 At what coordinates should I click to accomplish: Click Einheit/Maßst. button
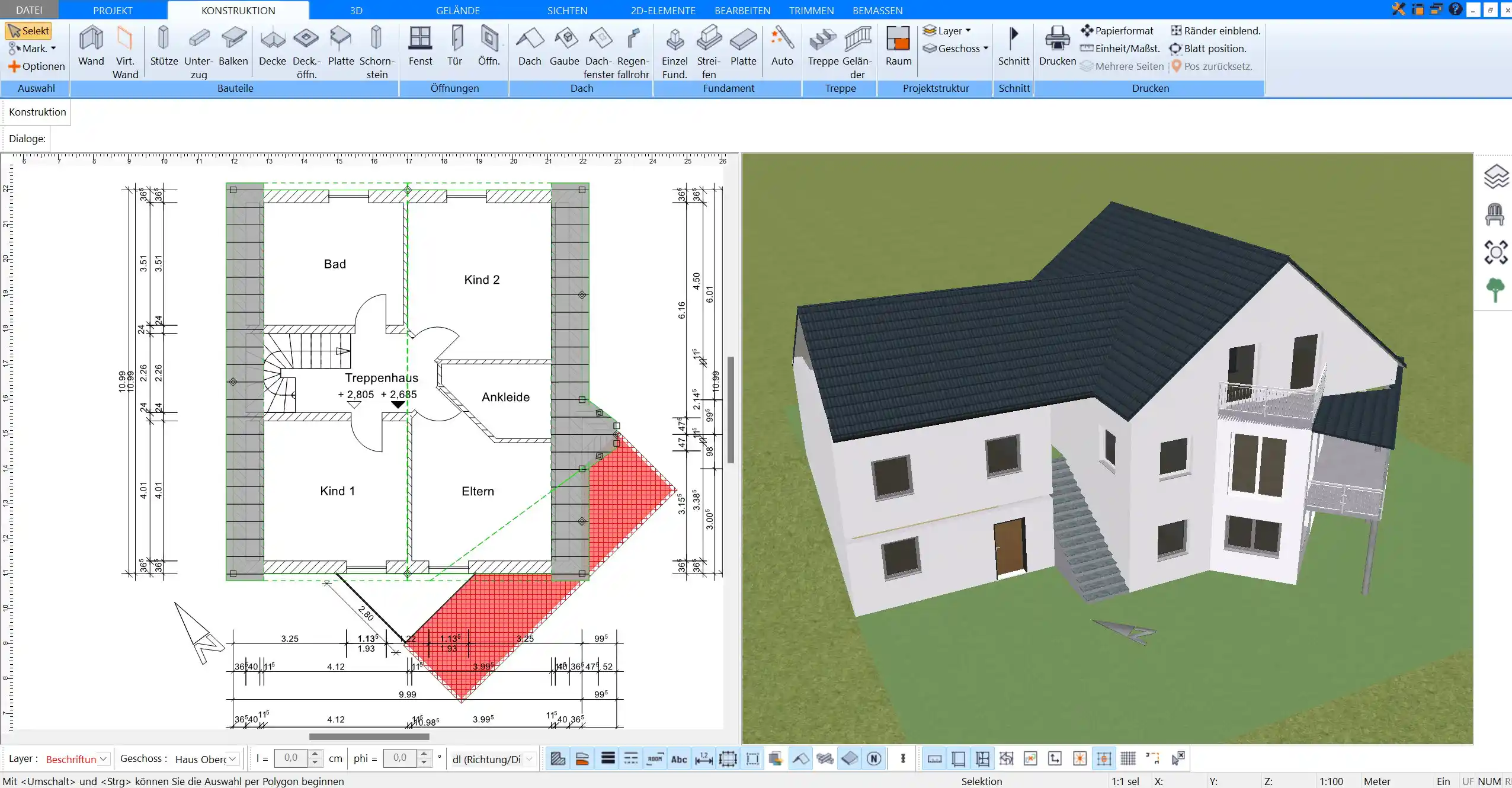click(1120, 49)
